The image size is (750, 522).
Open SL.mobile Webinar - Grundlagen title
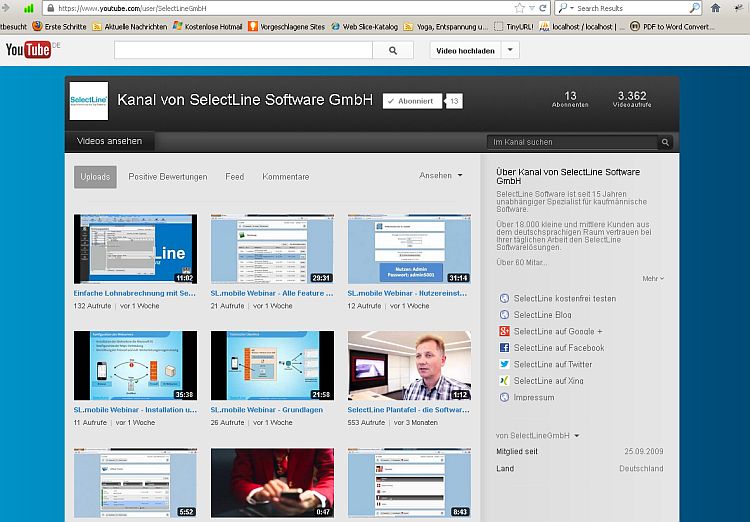tap(266, 410)
